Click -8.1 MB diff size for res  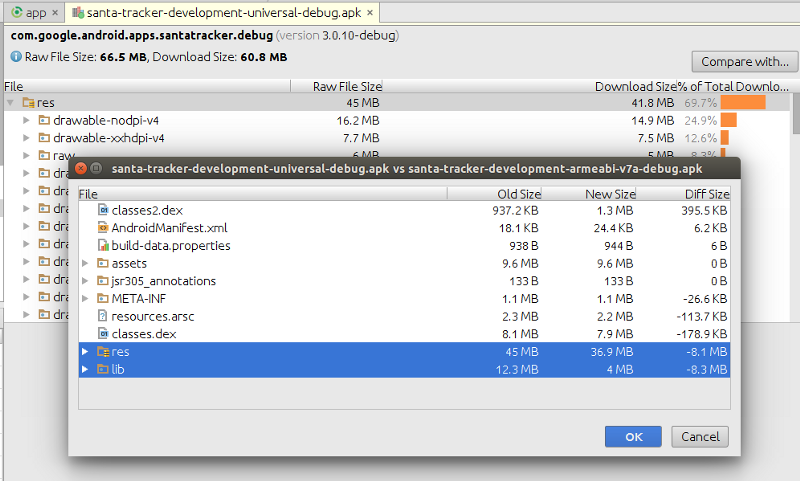pyautogui.click(x=707, y=351)
